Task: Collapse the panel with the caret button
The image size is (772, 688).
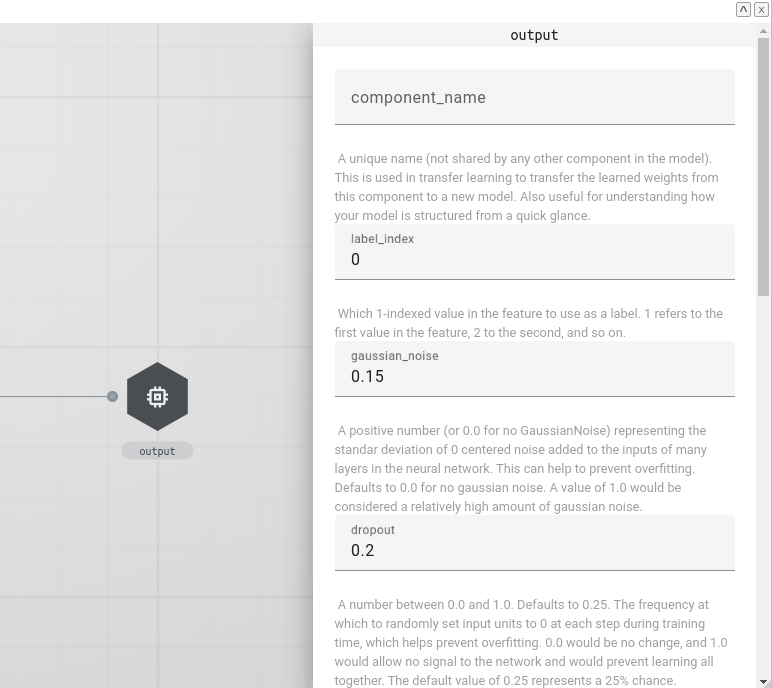Action: coord(743,9)
